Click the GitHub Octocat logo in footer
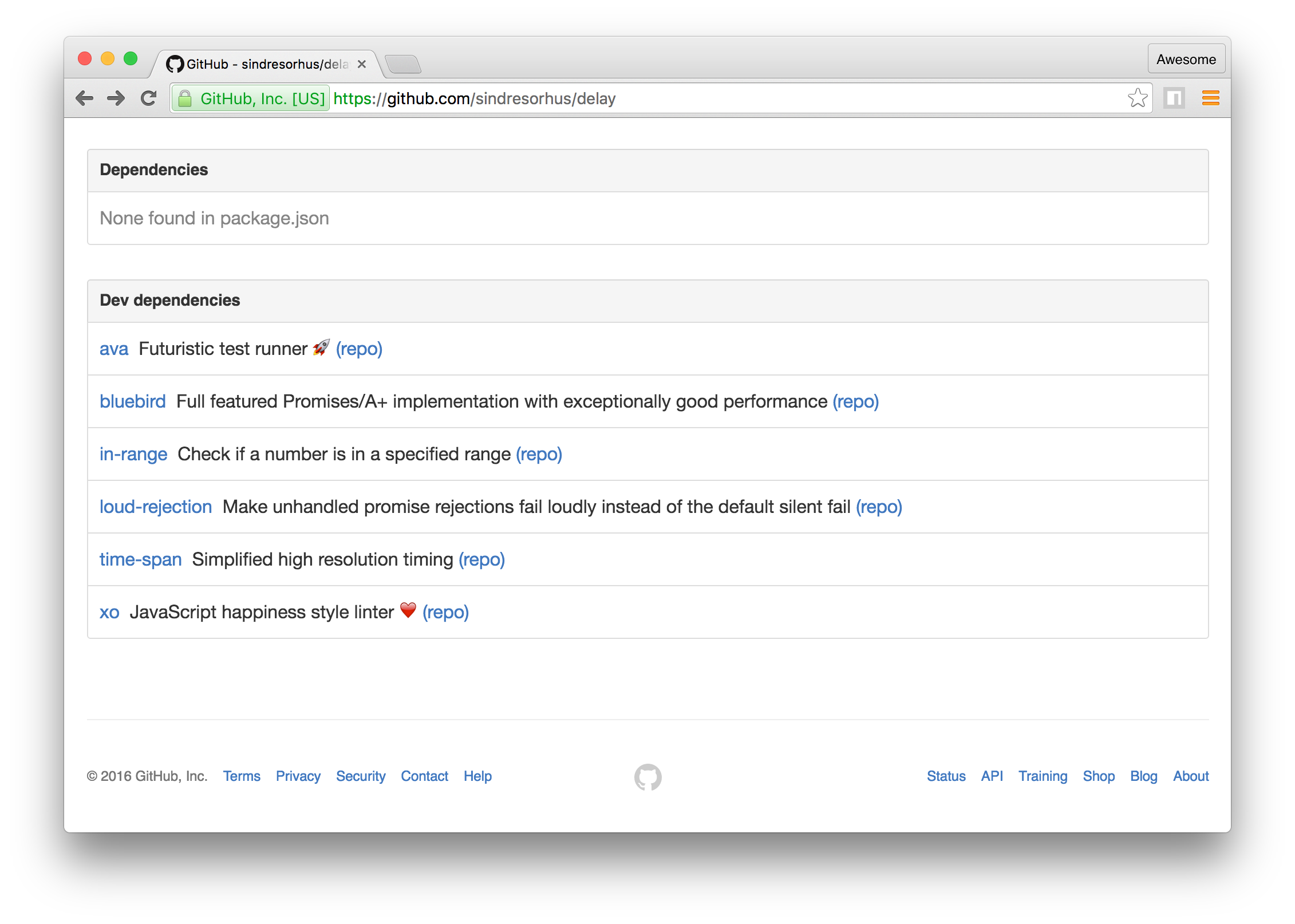Image resolution: width=1295 pixels, height=924 pixels. click(x=647, y=777)
